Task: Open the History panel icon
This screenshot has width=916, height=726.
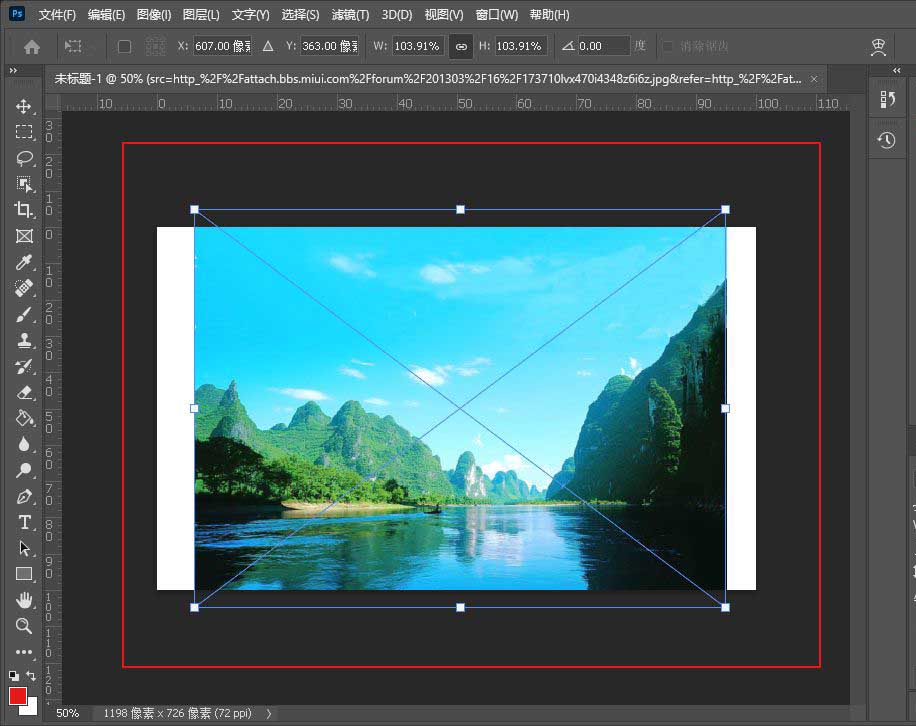Action: (887, 140)
